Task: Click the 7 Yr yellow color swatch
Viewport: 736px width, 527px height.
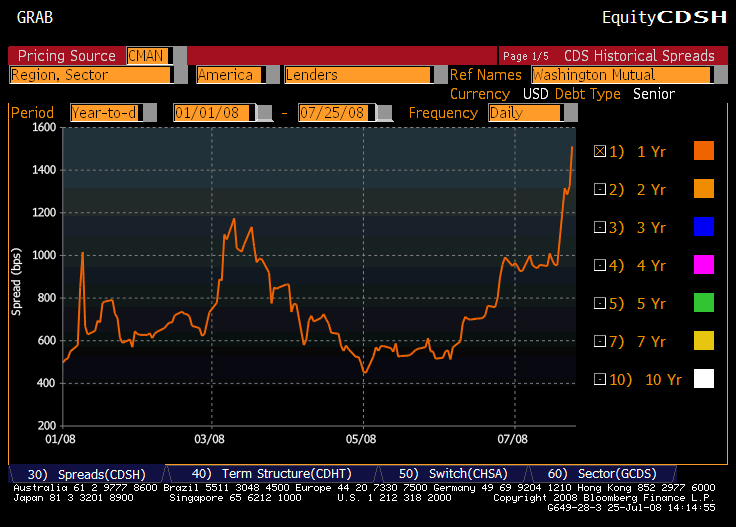Action: tap(704, 341)
